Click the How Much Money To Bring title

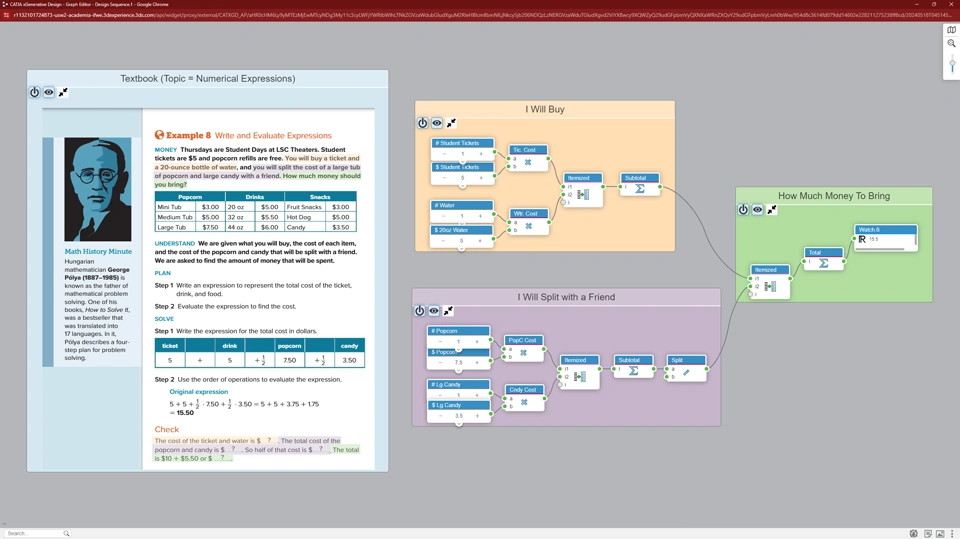(834, 195)
